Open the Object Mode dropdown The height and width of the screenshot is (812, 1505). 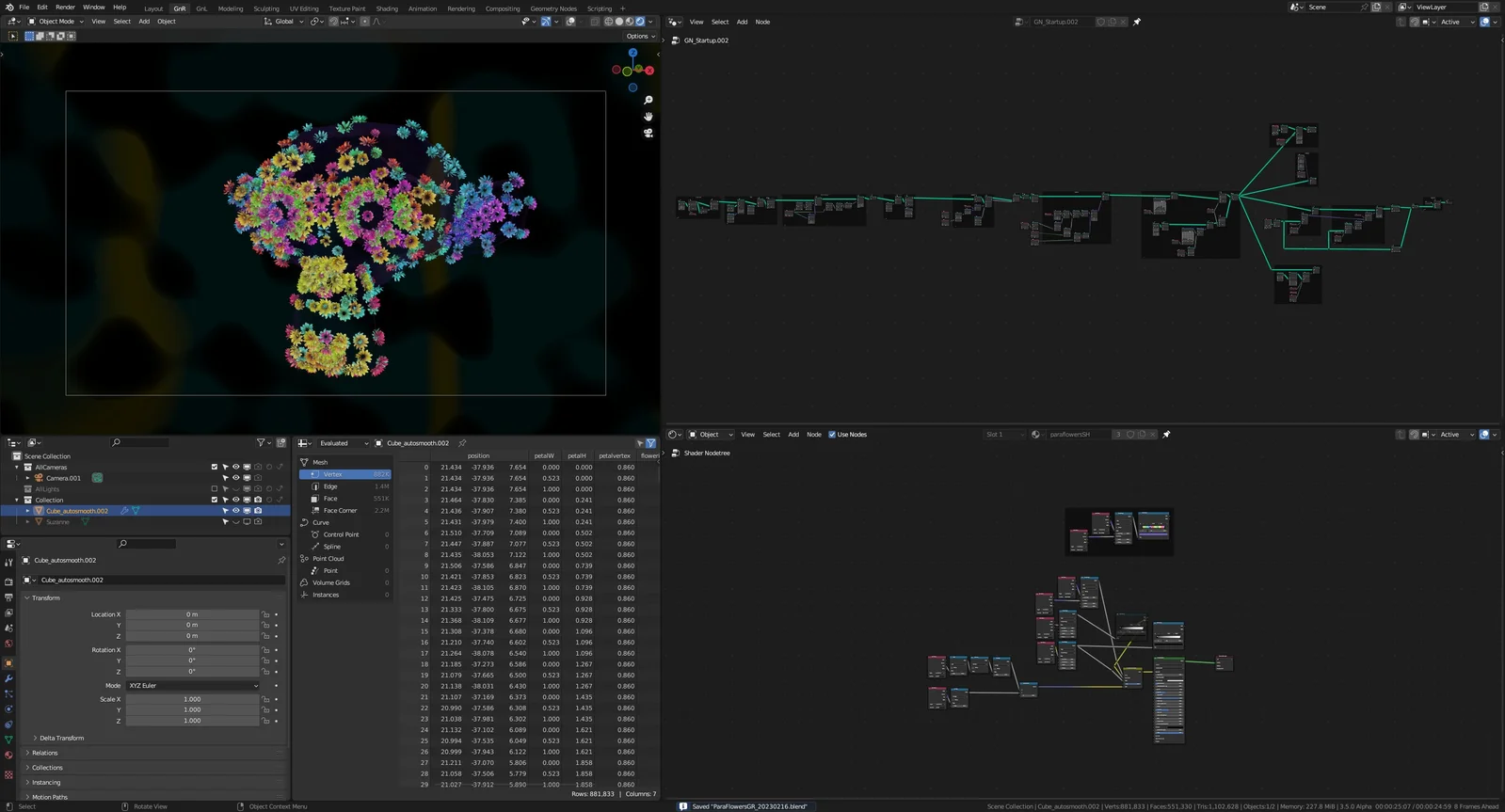coord(56,22)
